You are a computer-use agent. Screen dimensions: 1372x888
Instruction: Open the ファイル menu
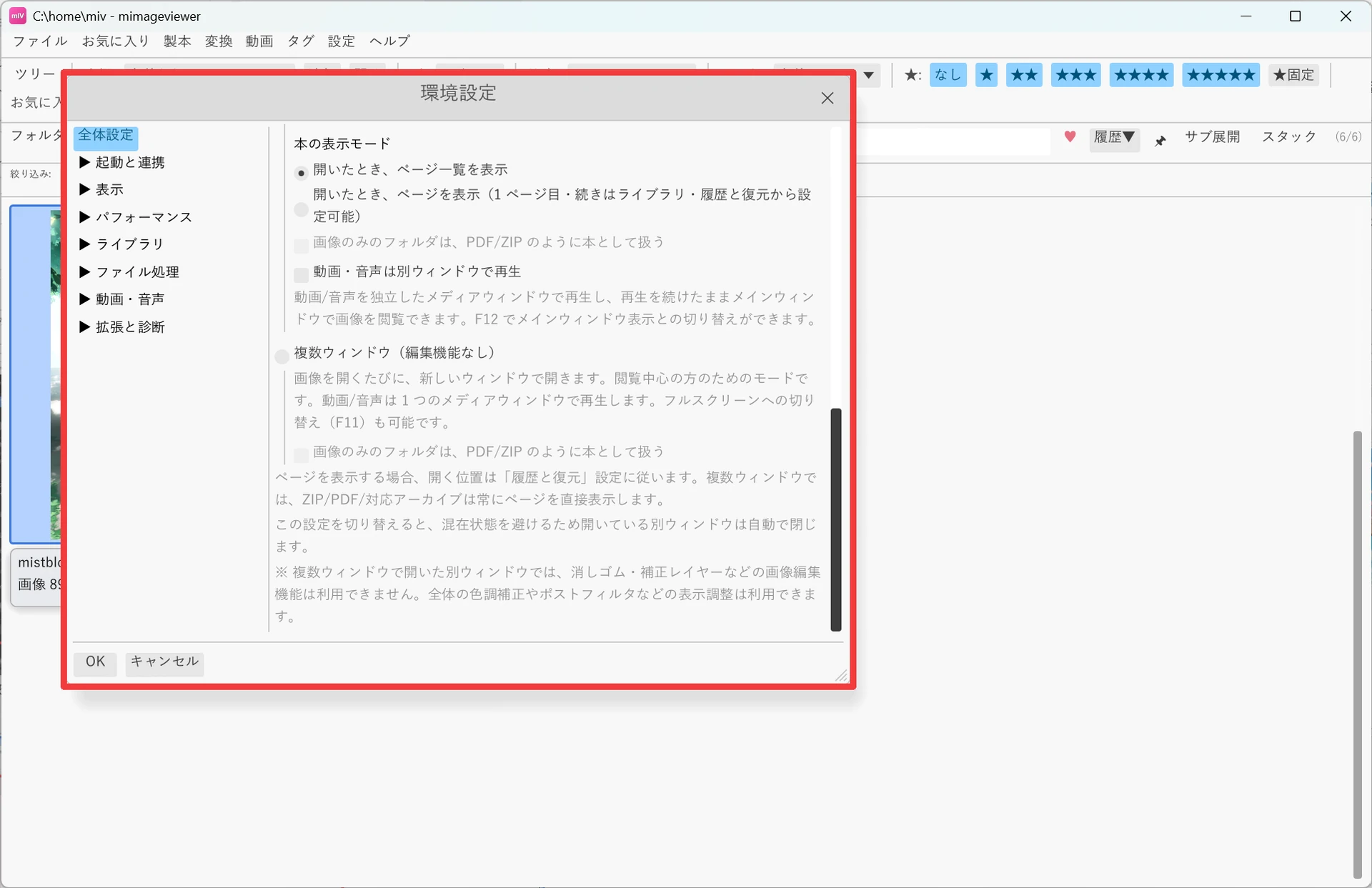(x=40, y=41)
